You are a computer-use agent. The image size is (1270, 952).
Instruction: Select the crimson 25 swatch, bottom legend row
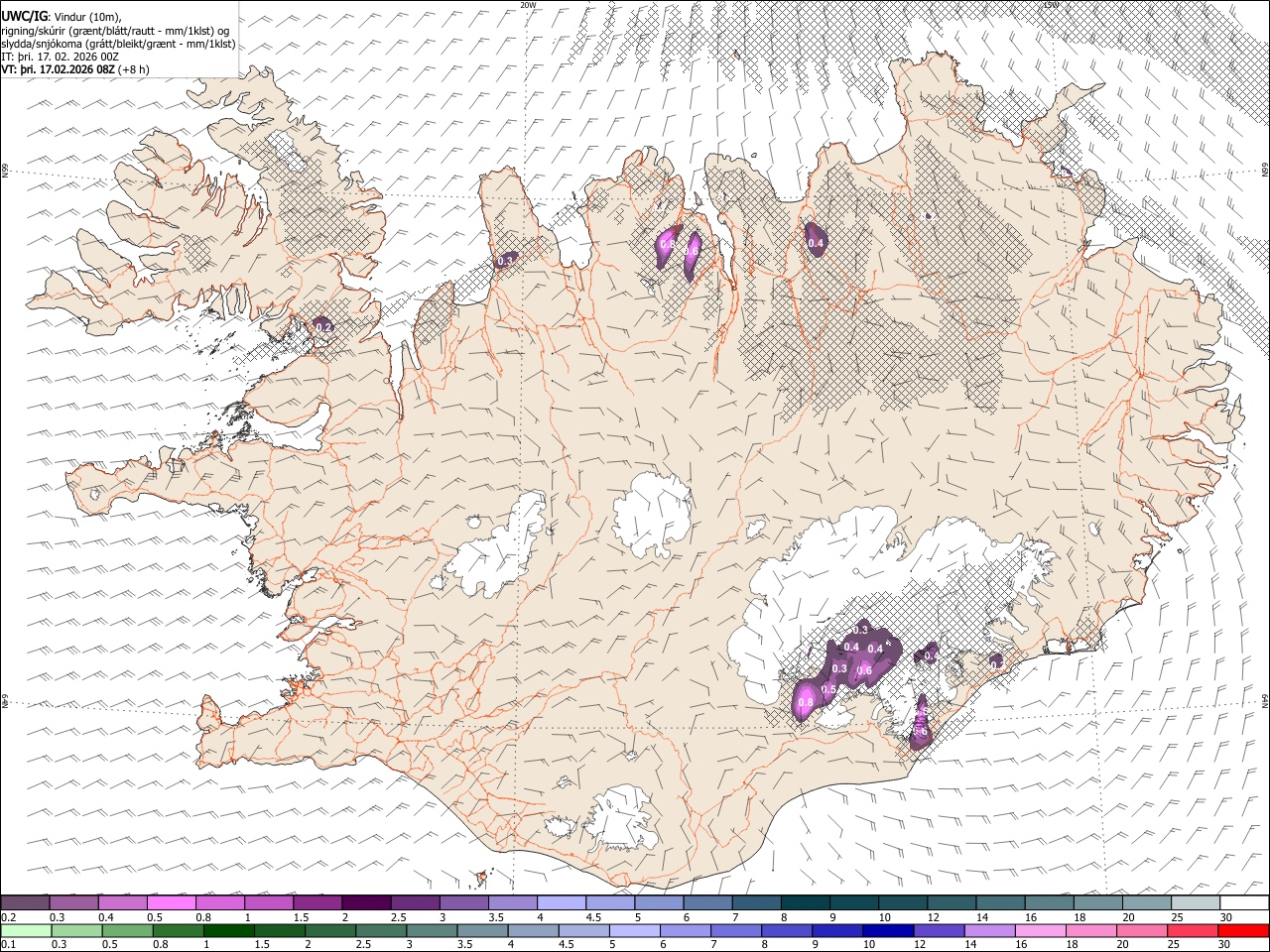click(x=1192, y=930)
